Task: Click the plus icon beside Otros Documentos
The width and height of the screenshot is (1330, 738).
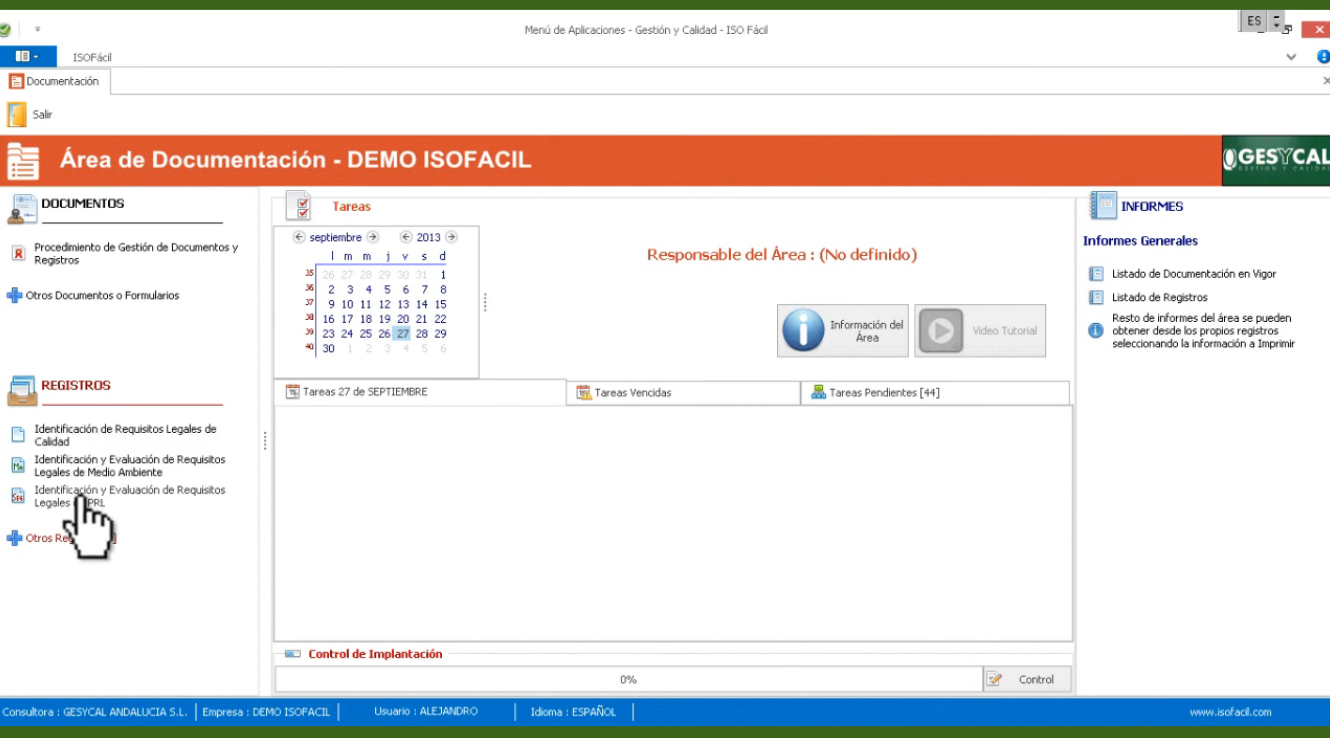Action: (x=14, y=296)
